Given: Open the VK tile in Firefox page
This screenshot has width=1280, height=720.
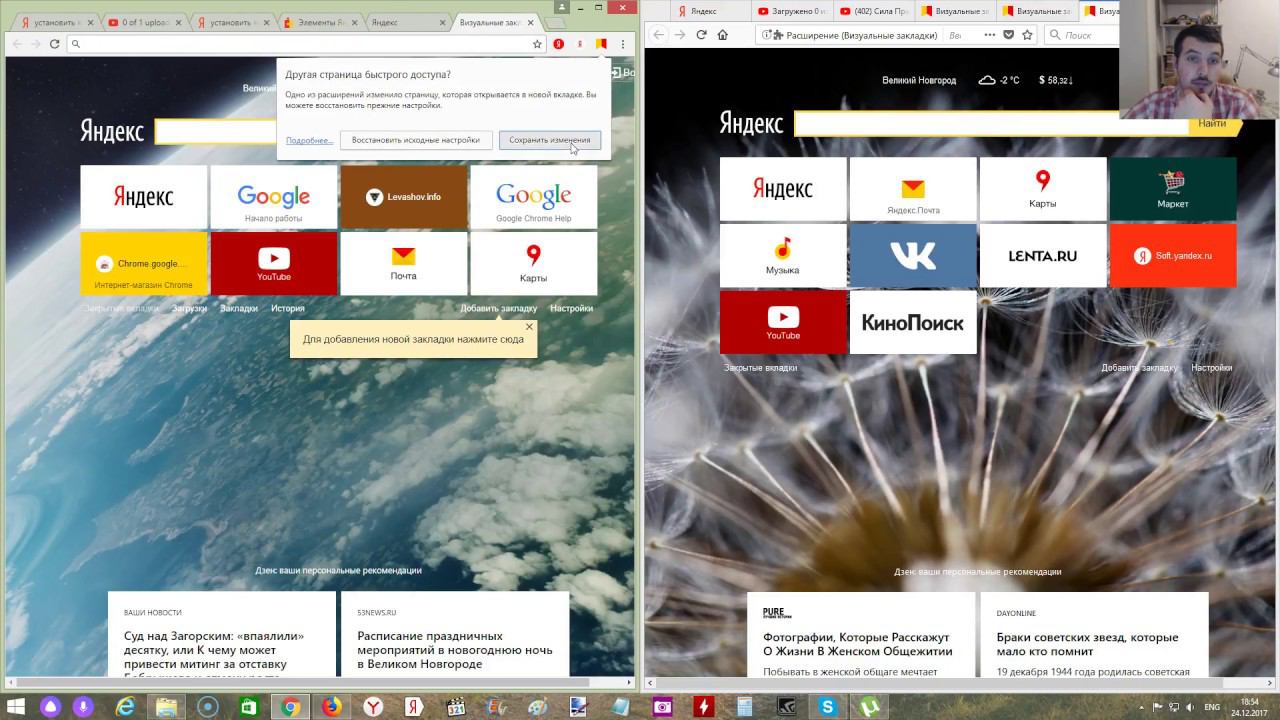Looking at the screenshot, I should click(913, 256).
